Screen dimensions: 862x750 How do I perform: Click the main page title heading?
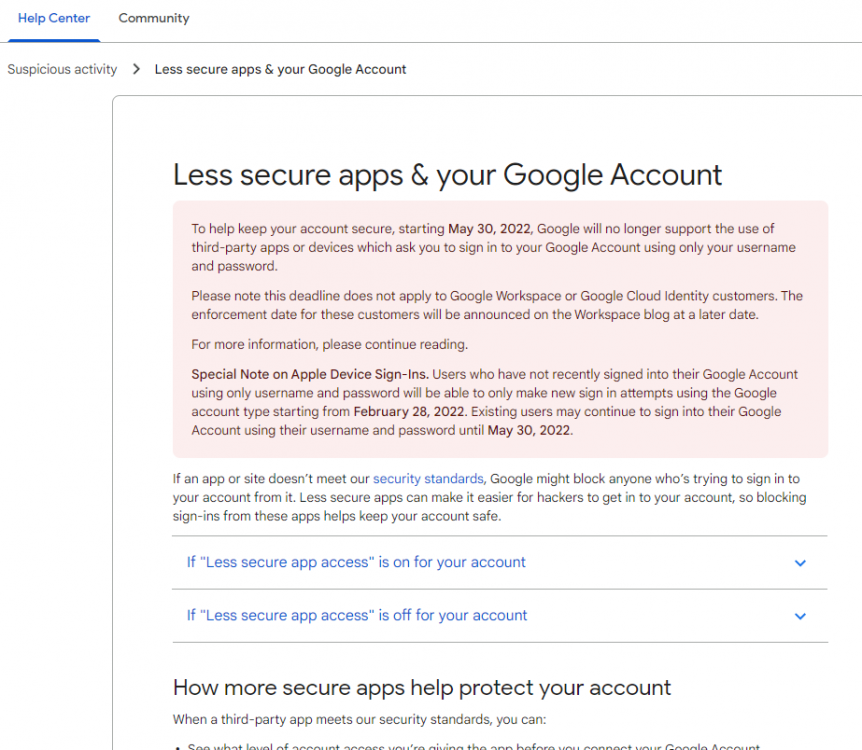pos(447,175)
